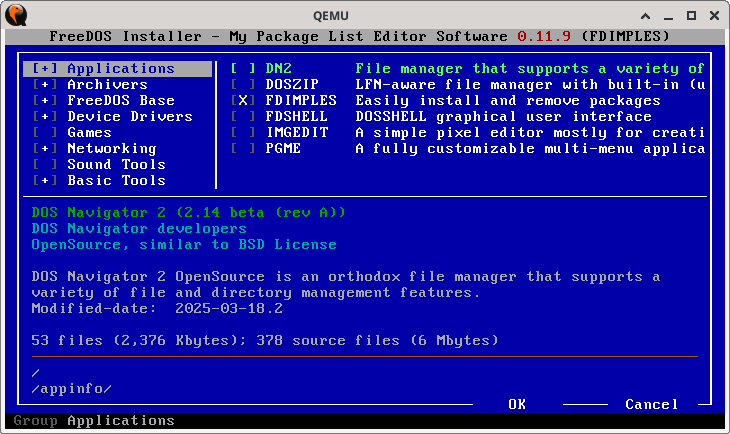730x434 pixels.
Task: Click 'OpenSource, similar to BSD License' line
Action: [184, 244]
